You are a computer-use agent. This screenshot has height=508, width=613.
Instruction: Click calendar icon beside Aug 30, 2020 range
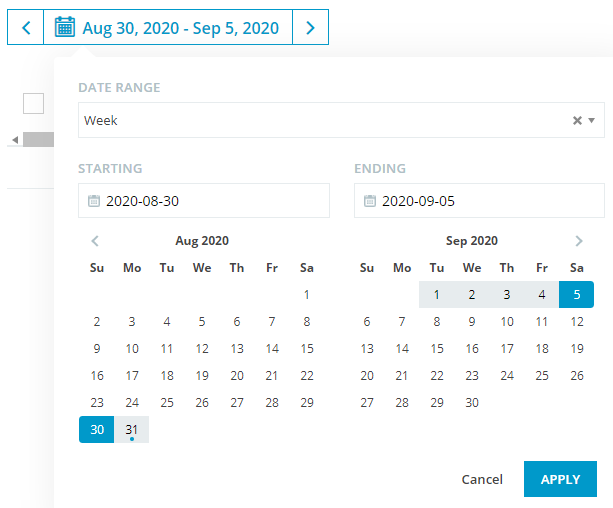65,27
